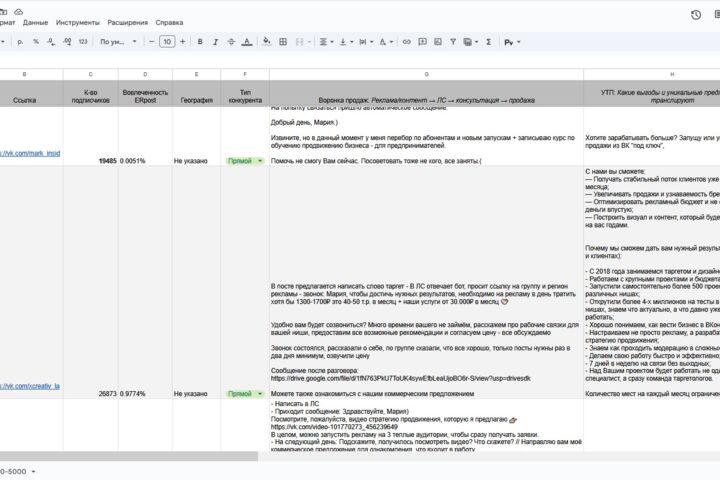Expand the font selector dropdown

(x=118, y=42)
